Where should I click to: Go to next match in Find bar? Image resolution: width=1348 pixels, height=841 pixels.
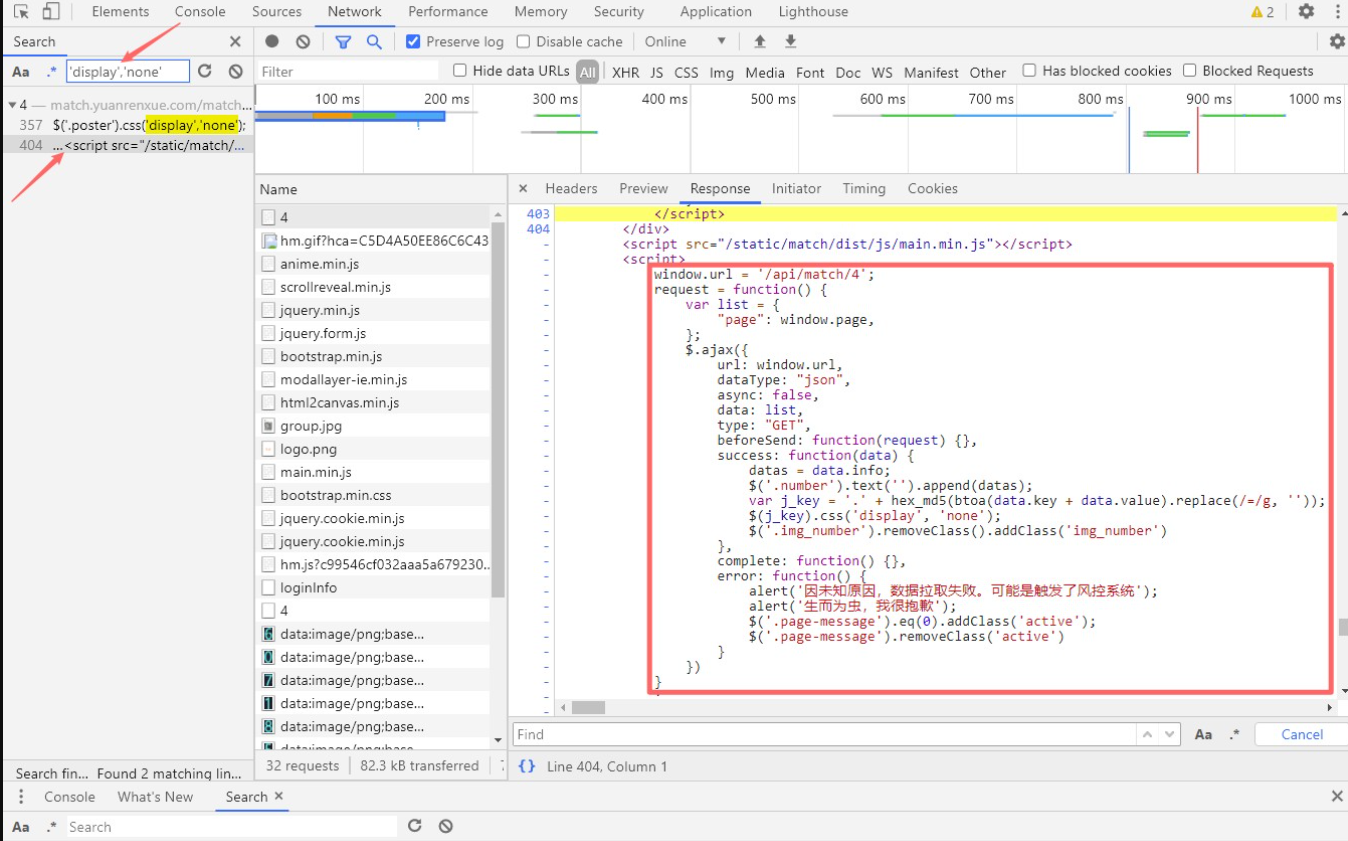click(x=1170, y=734)
